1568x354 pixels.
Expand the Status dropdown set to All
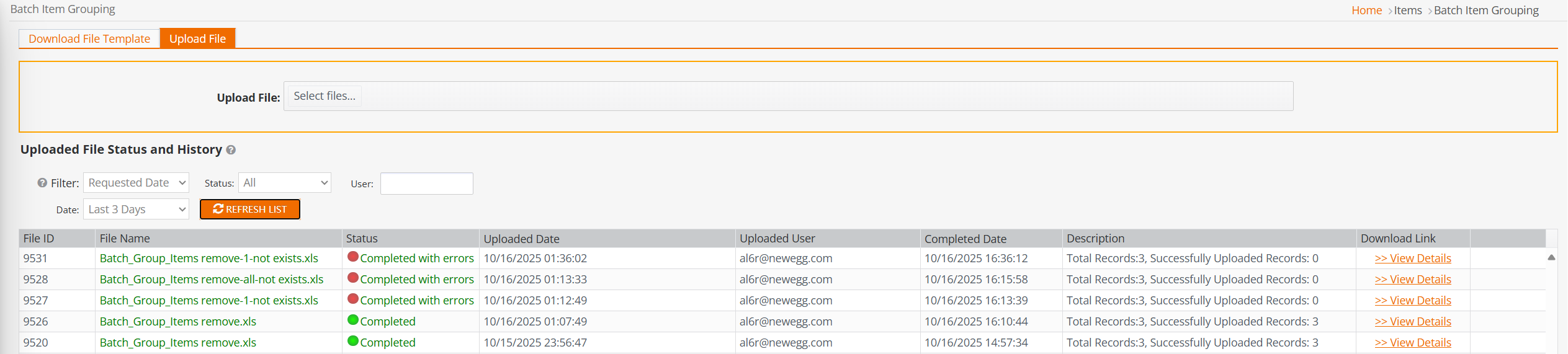[x=285, y=183]
